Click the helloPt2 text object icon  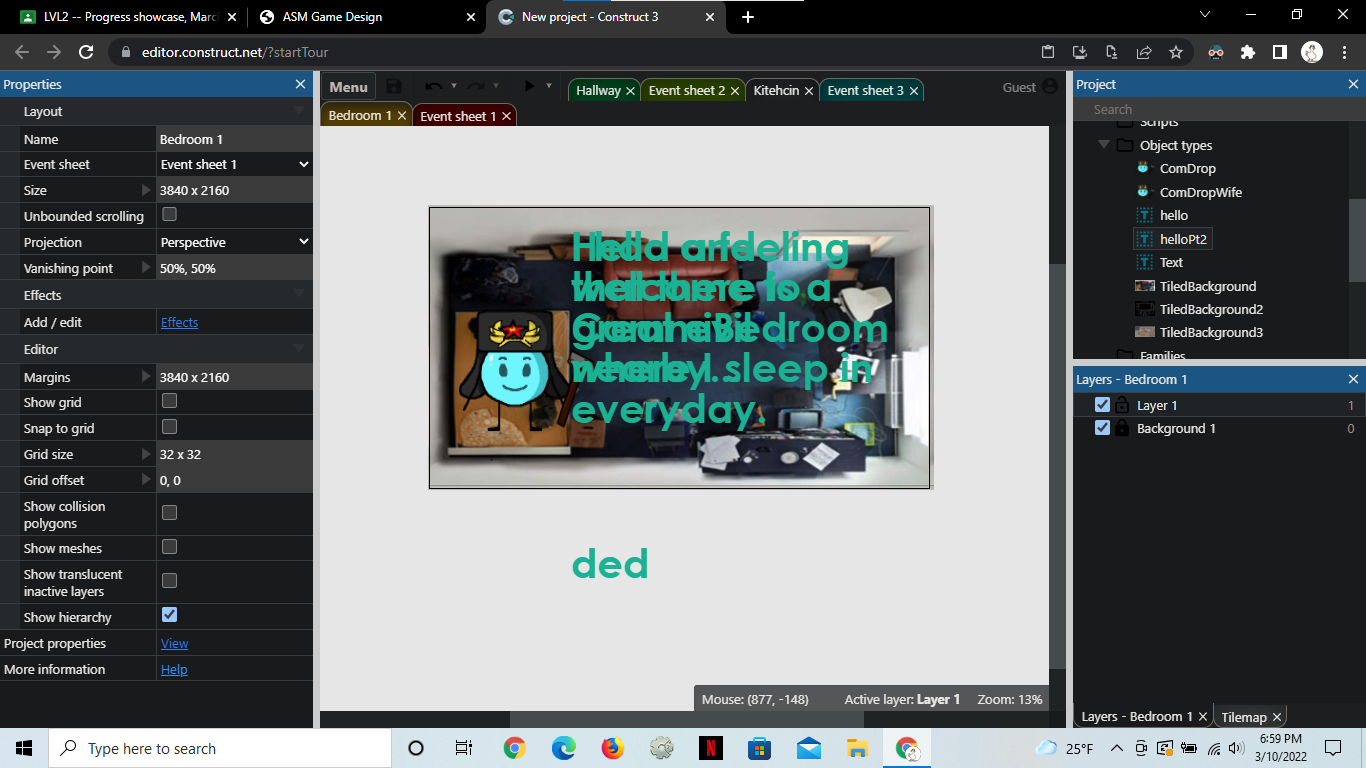pyautogui.click(x=1145, y=239)
